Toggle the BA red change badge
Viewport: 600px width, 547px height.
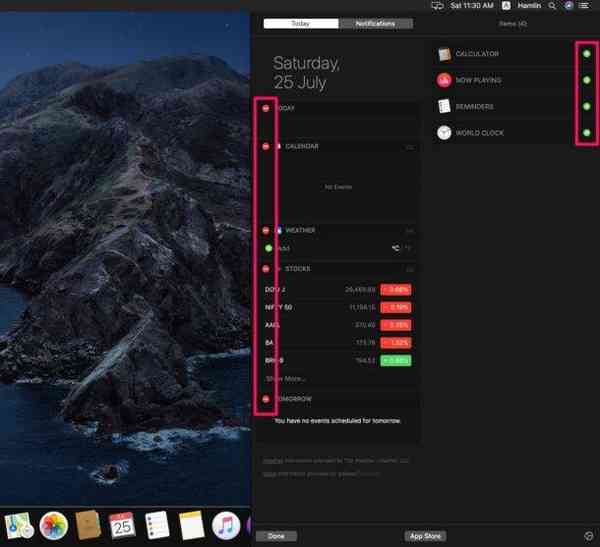396,343
